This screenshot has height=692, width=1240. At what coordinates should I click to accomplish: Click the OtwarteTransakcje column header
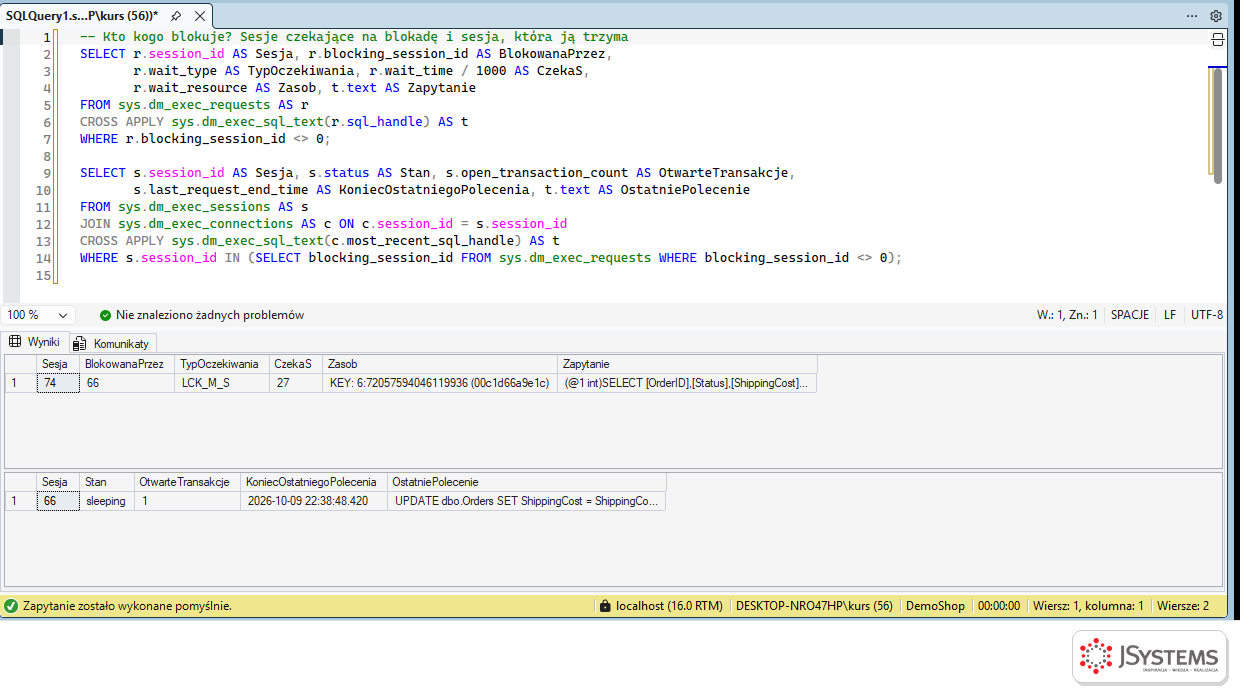point(188,482)
